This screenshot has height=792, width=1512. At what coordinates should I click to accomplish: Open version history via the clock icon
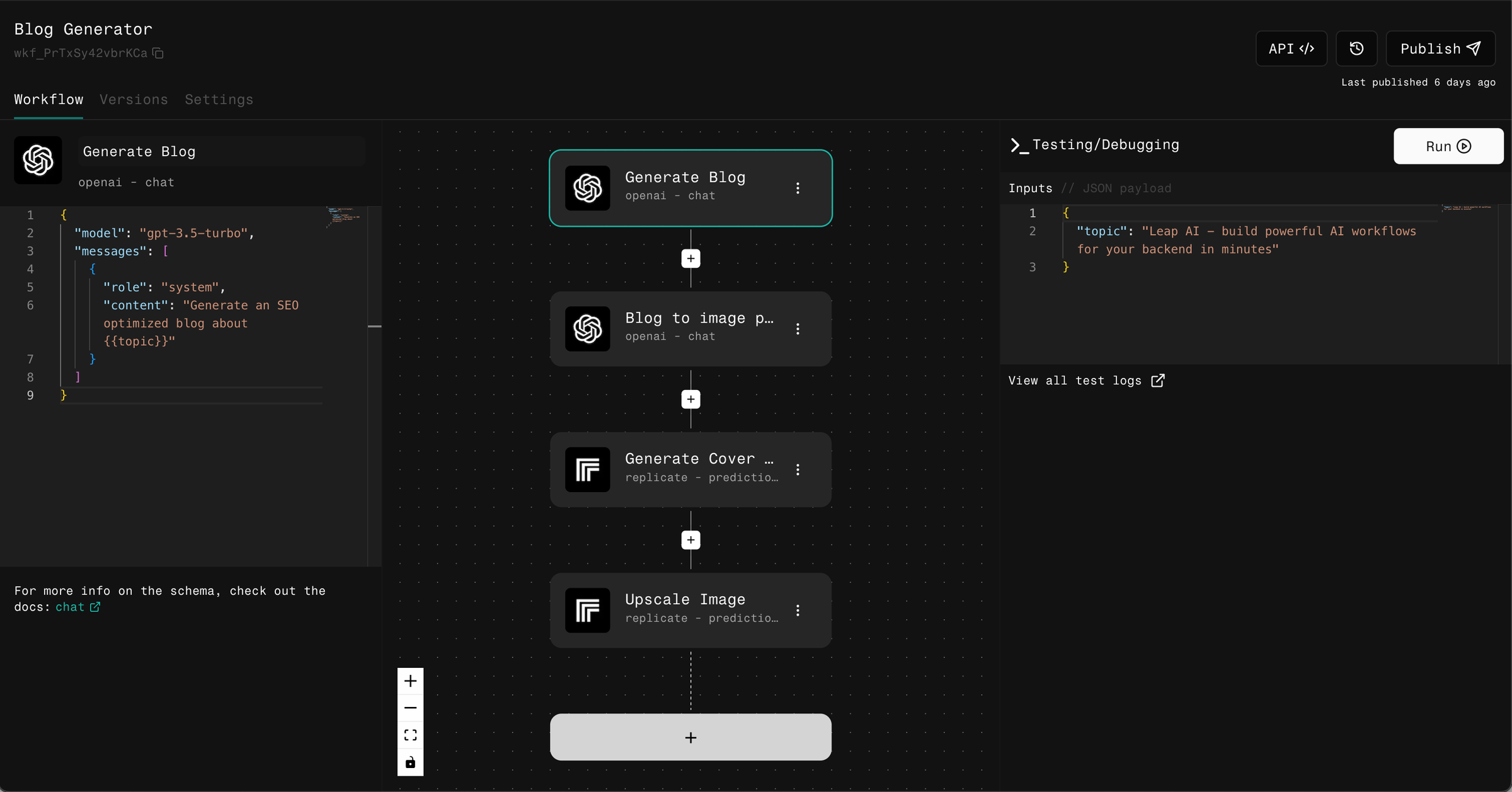1356,49
